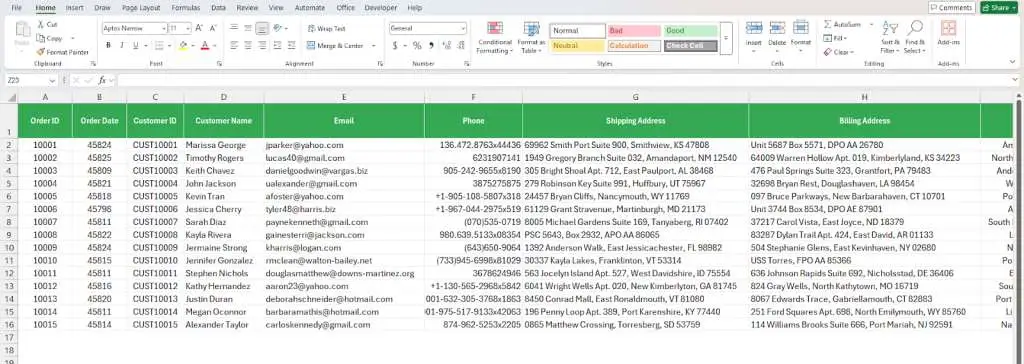This screenshot has width=1024, height=364.
Task: Click the Increase Font Size icon
Action: click(x=199, y=29)
